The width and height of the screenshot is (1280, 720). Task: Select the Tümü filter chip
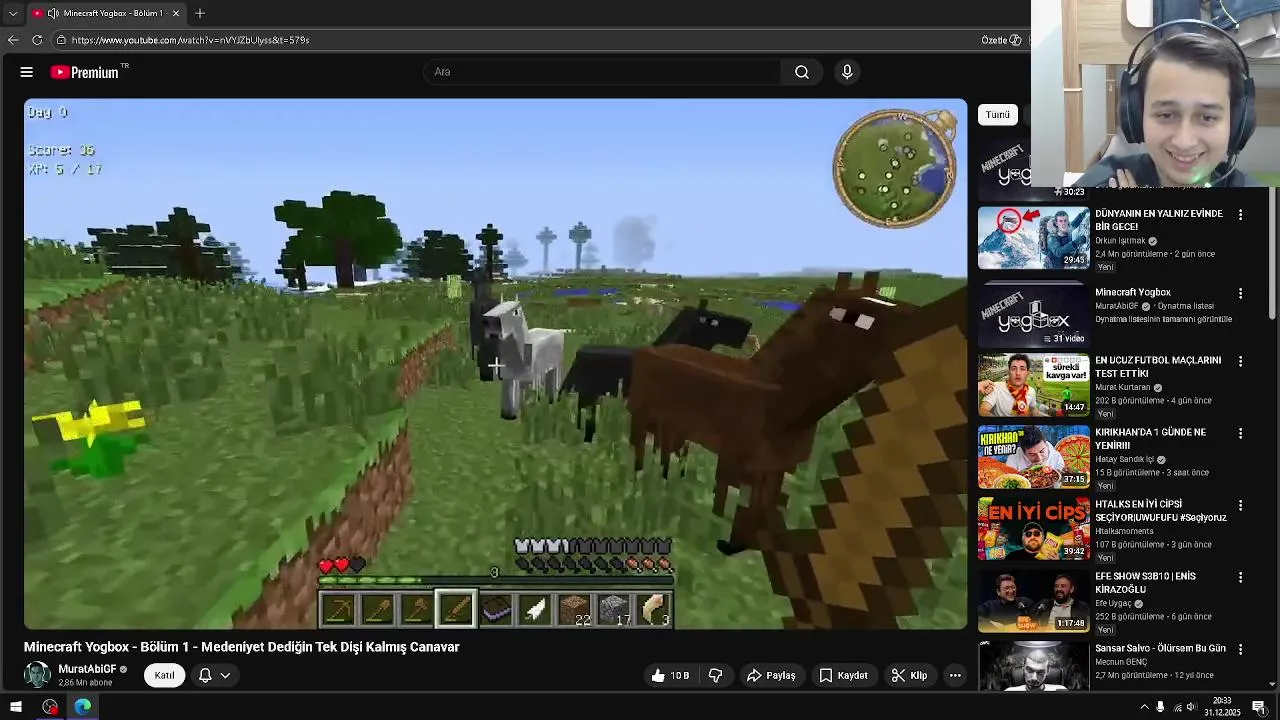998,114
